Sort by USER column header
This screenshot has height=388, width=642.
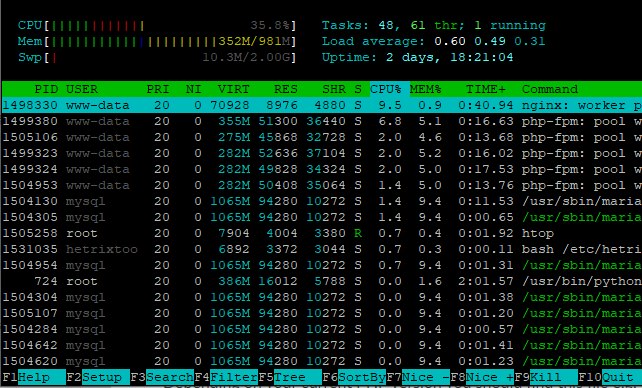click(82, 89)
